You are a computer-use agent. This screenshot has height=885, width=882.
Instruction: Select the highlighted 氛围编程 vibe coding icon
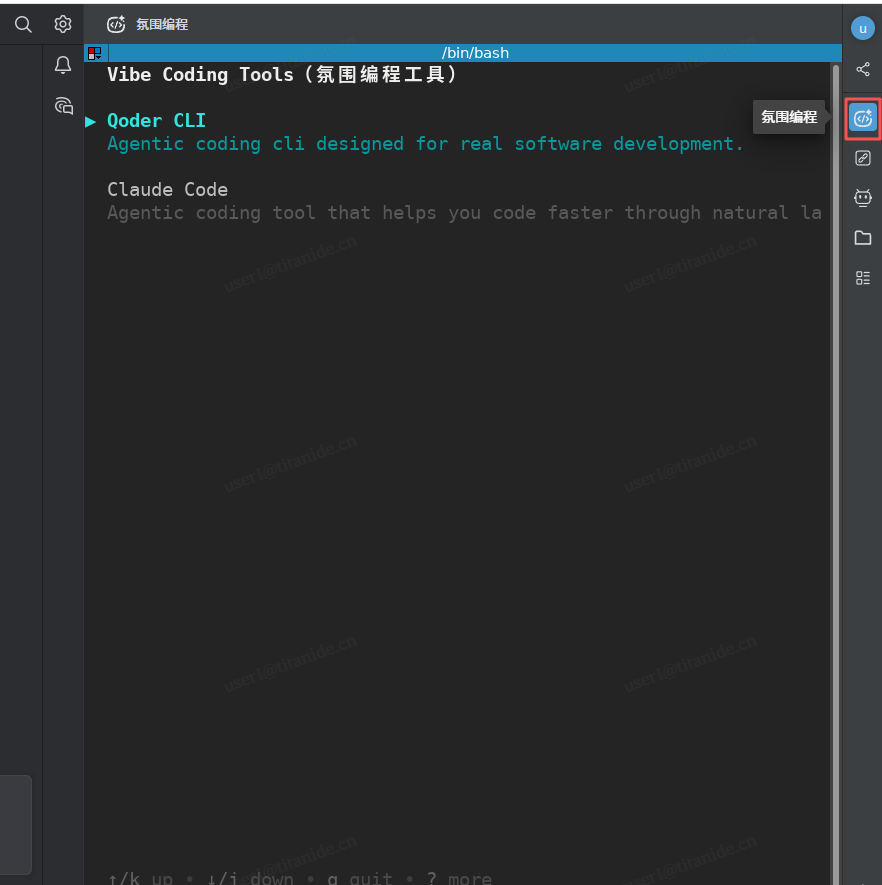(x=863, y=119)
